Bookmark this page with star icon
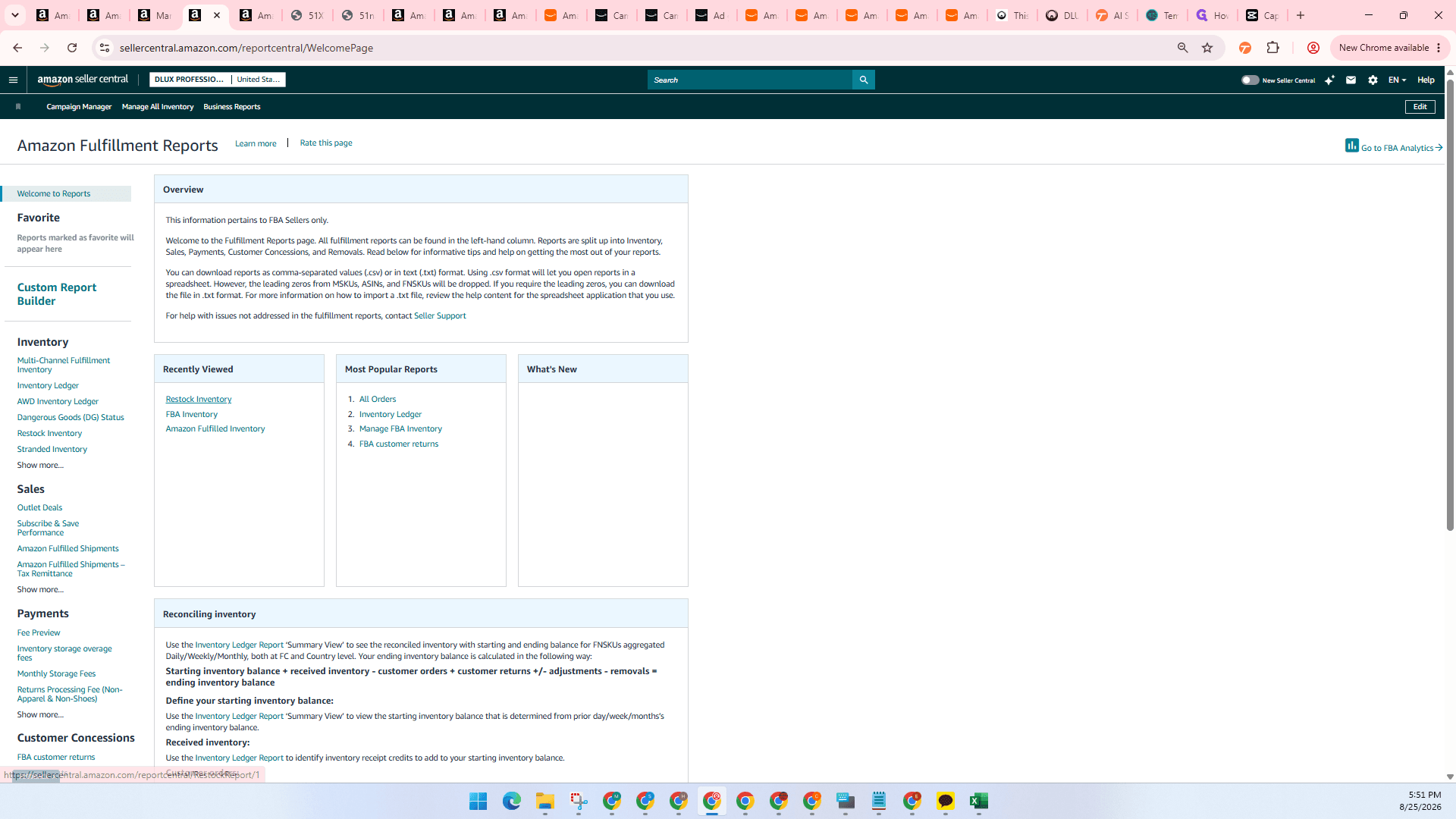The width and height of the screenshot is (1456, 819). [x=1207, y=48]
